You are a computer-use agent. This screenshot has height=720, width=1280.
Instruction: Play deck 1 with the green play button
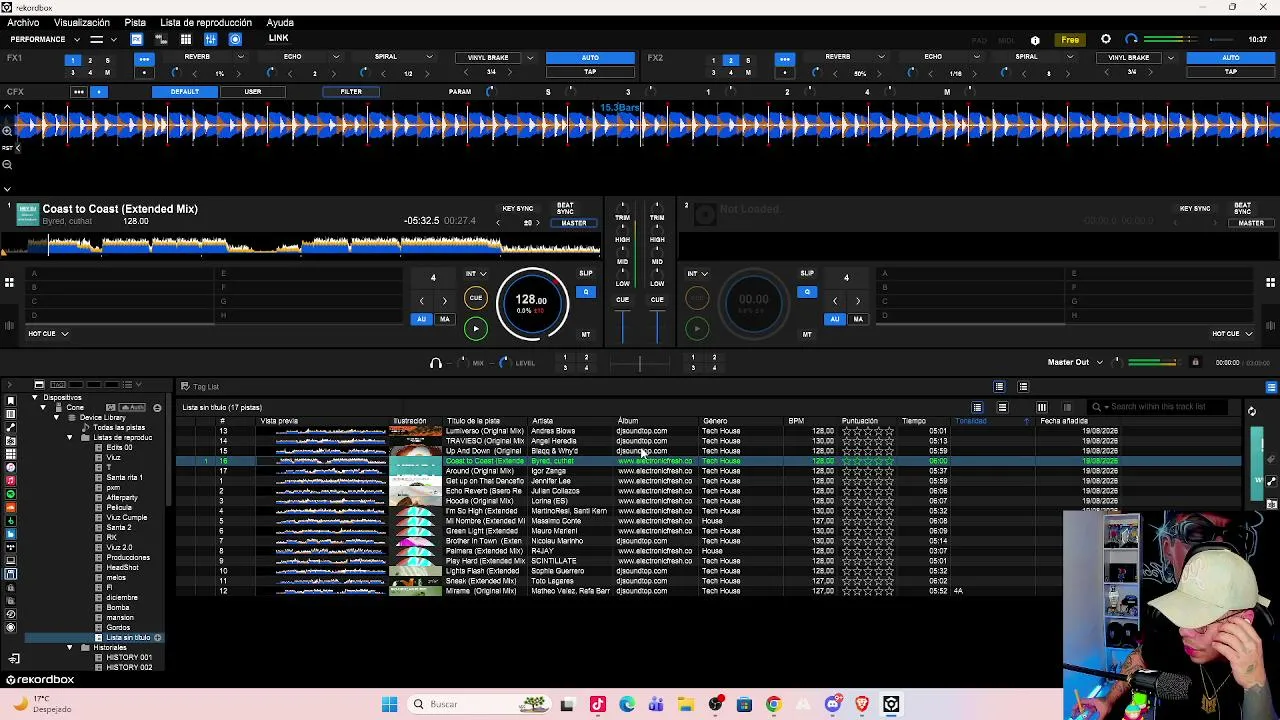pyautogui.click(x=476, y=328)
